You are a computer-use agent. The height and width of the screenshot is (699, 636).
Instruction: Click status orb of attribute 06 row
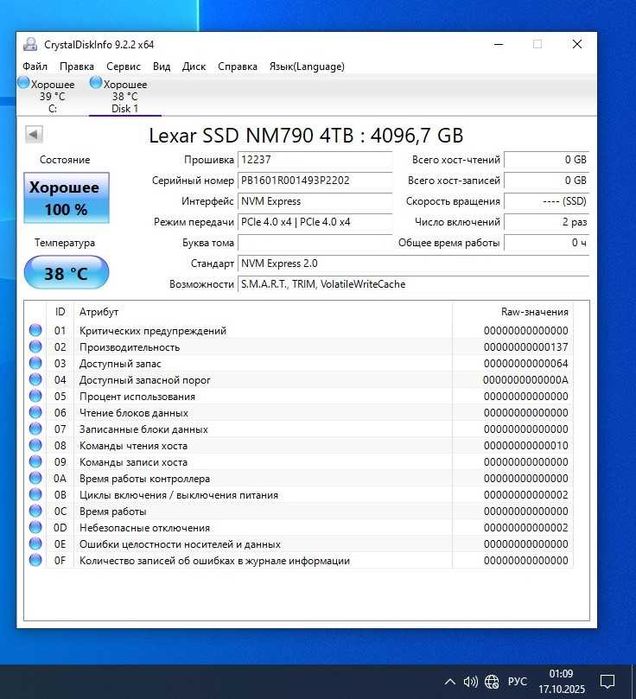click(35, 413)
